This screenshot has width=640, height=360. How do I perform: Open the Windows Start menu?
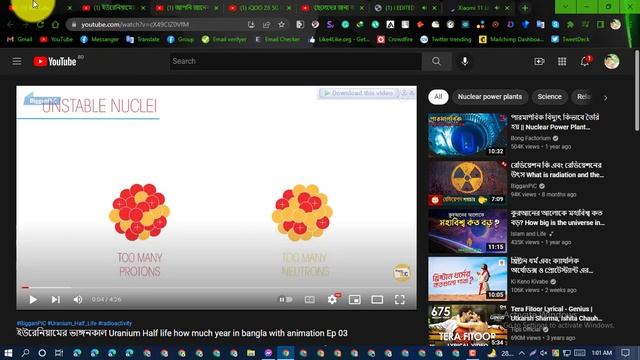(x=8, y=353)
